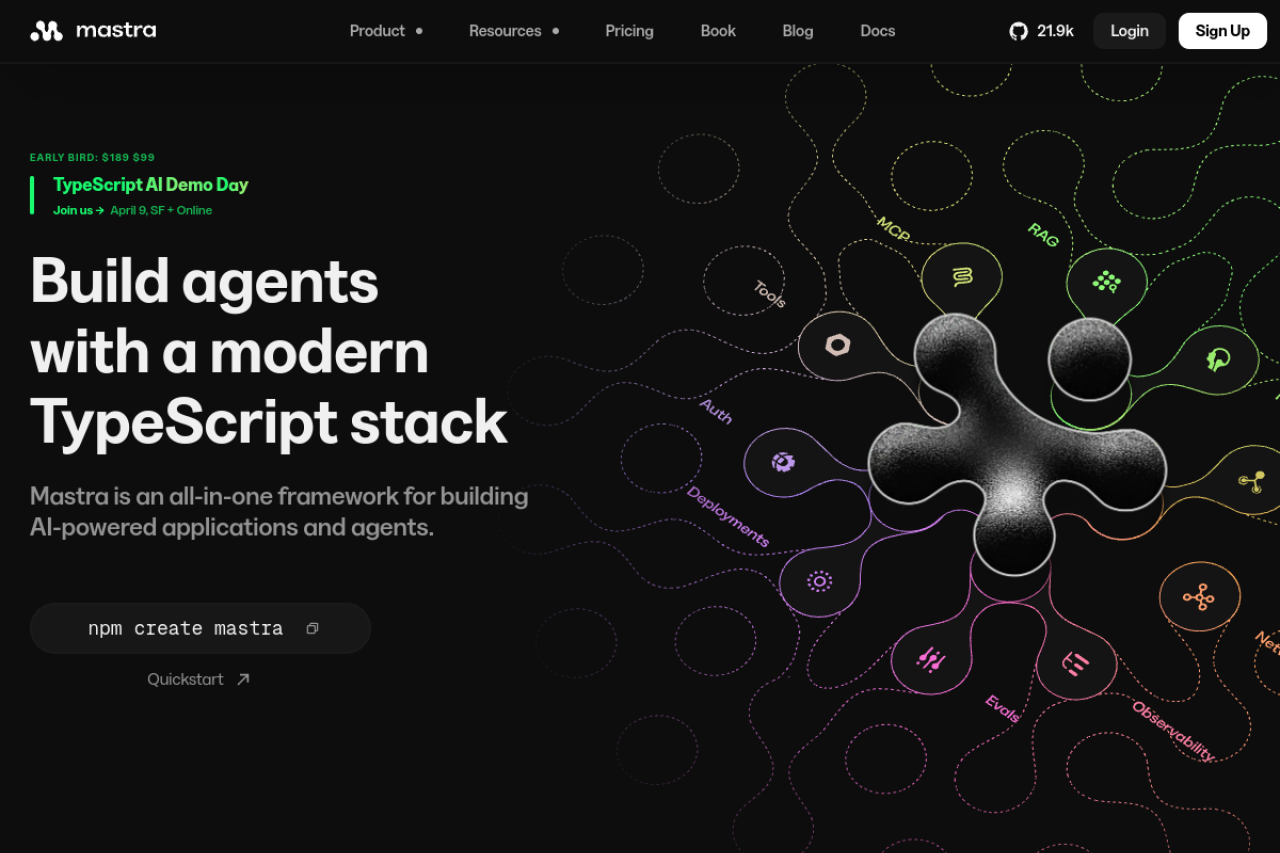Click the green dot-grid icon below RAG
Image resolution: width=1280 pixels, height=853 pixels.
1106,282
